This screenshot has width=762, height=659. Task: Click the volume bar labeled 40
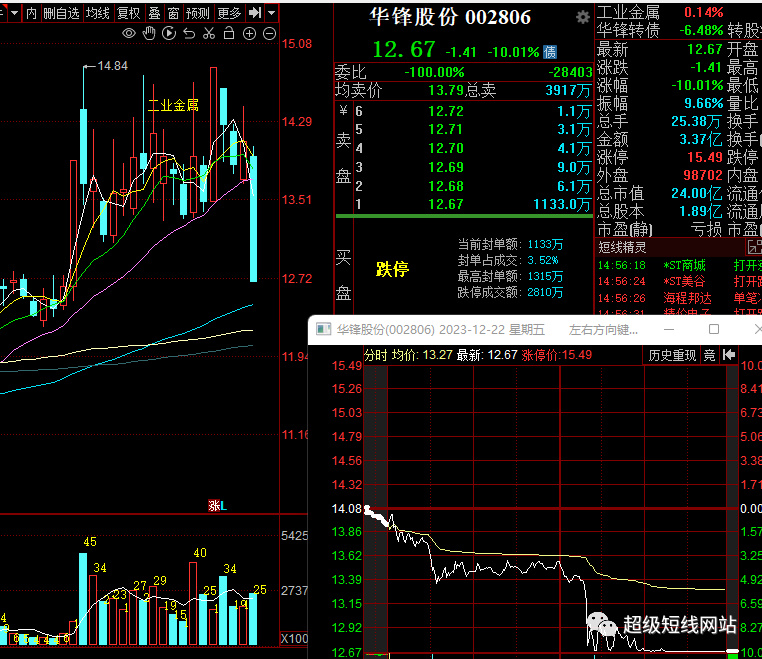point(193,604)
